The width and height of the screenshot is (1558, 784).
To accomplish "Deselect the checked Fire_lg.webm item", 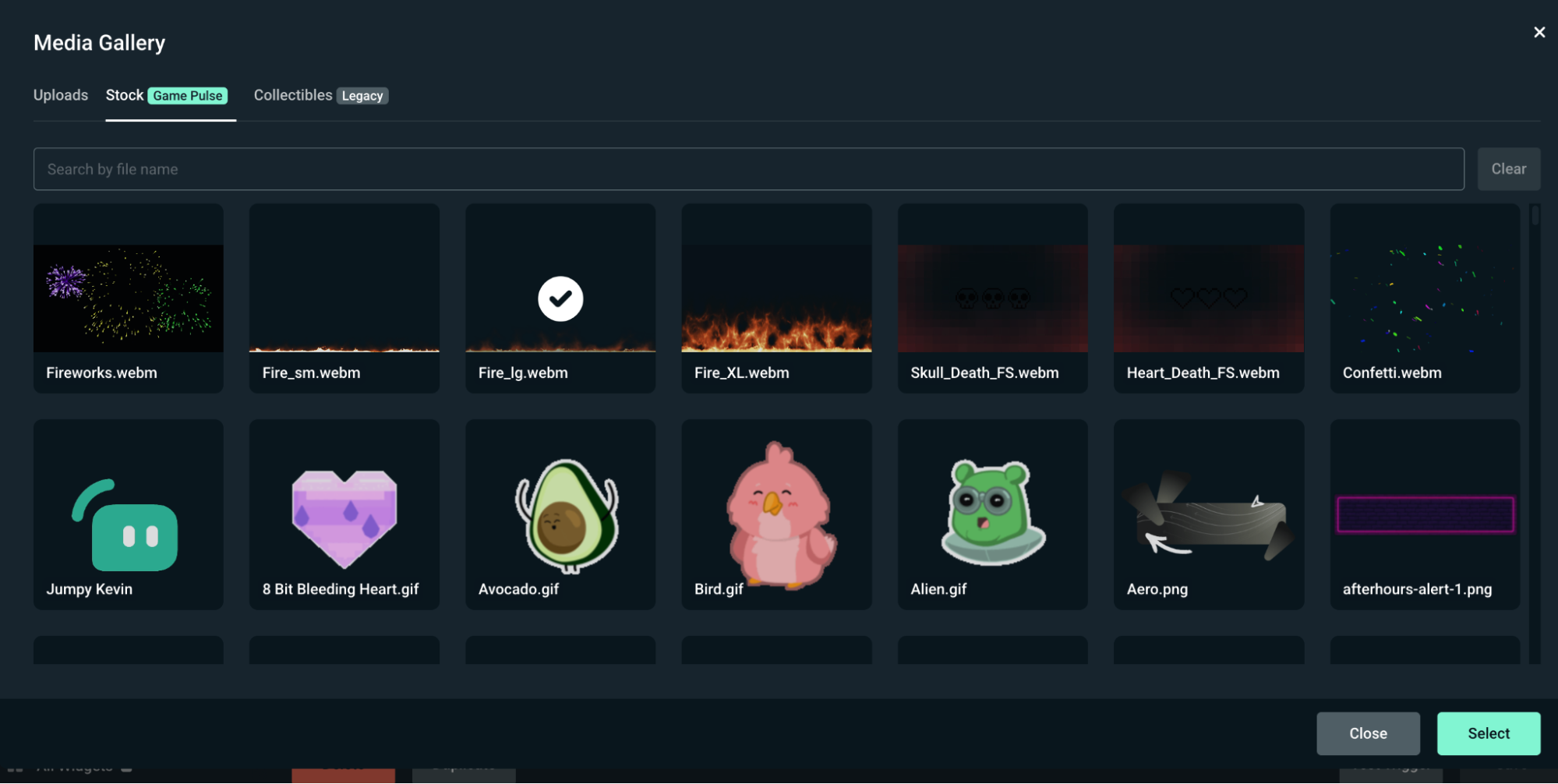I will [560, 298].
